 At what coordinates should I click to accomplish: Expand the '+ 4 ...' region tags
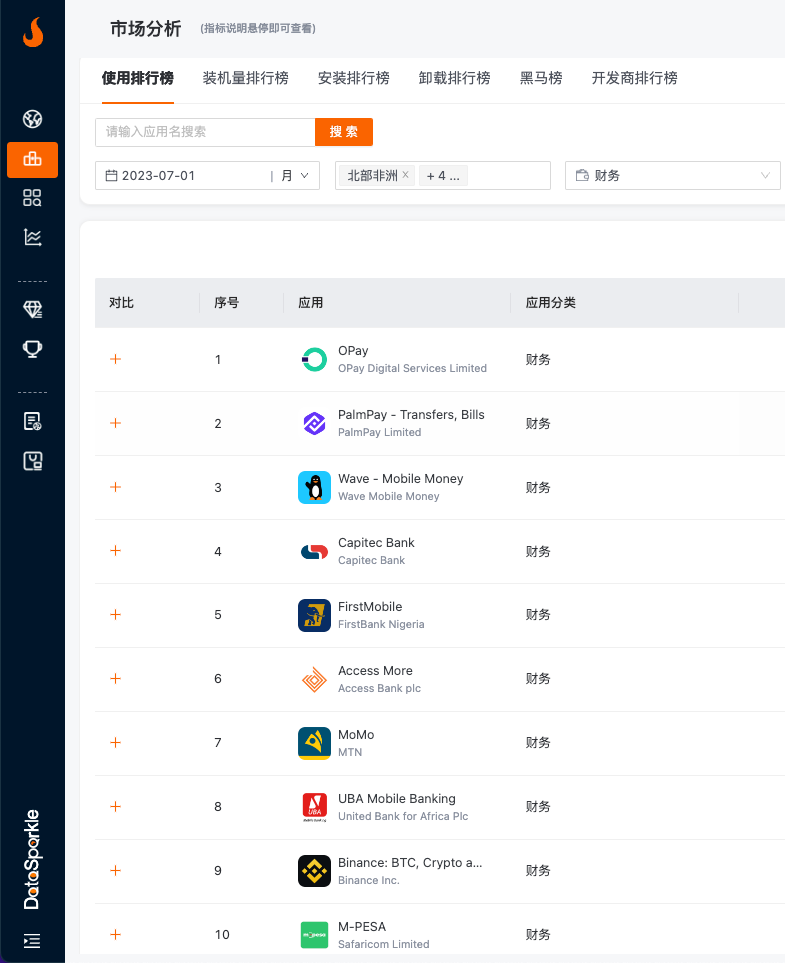tap(443, 176)
